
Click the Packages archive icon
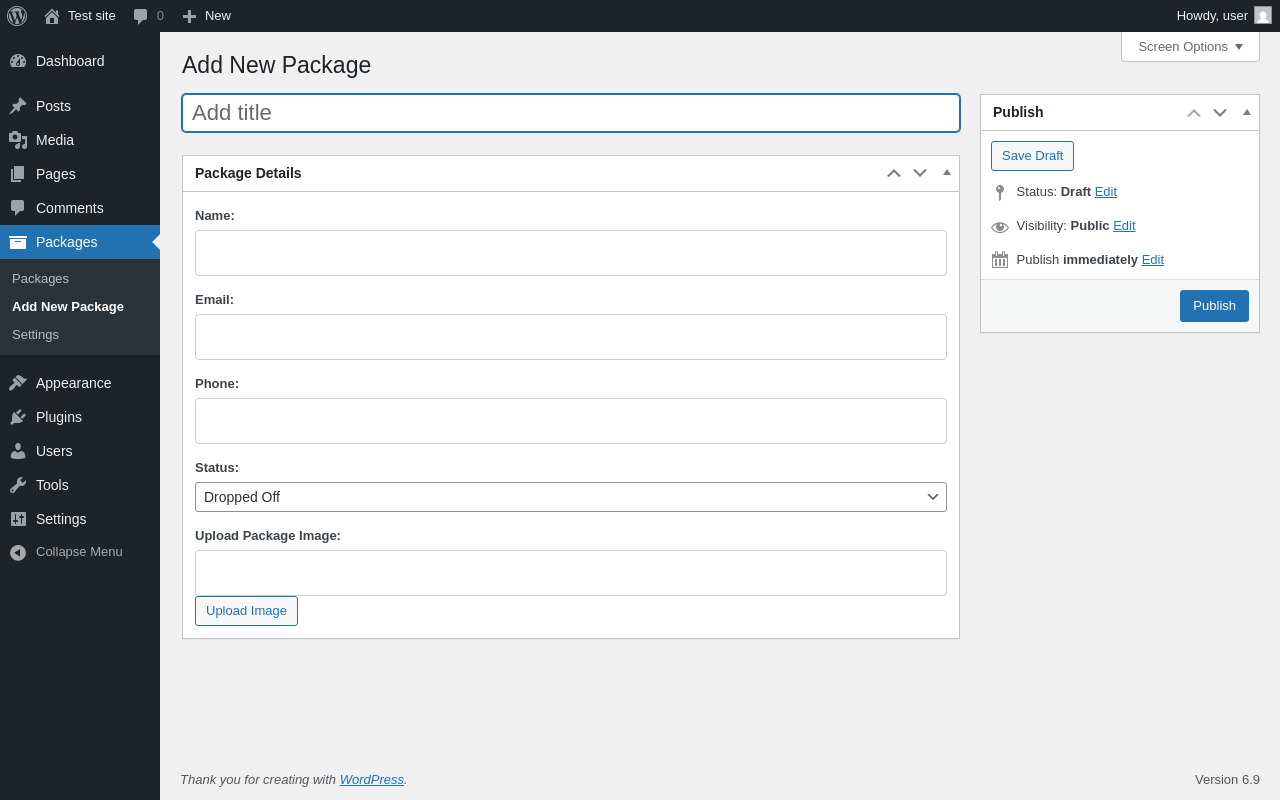18,242
